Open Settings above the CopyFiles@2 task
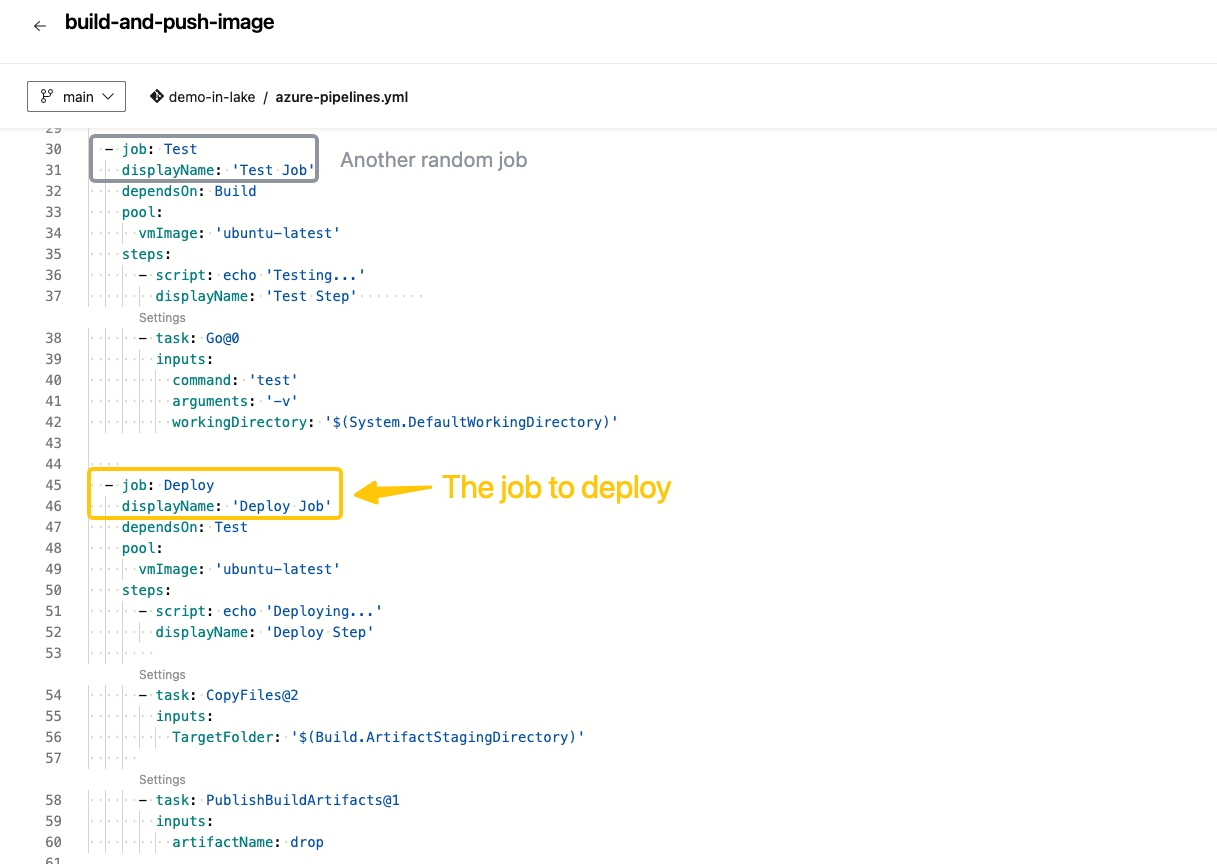Viewport: 1217px width, 864px height. tap(161, 674)
